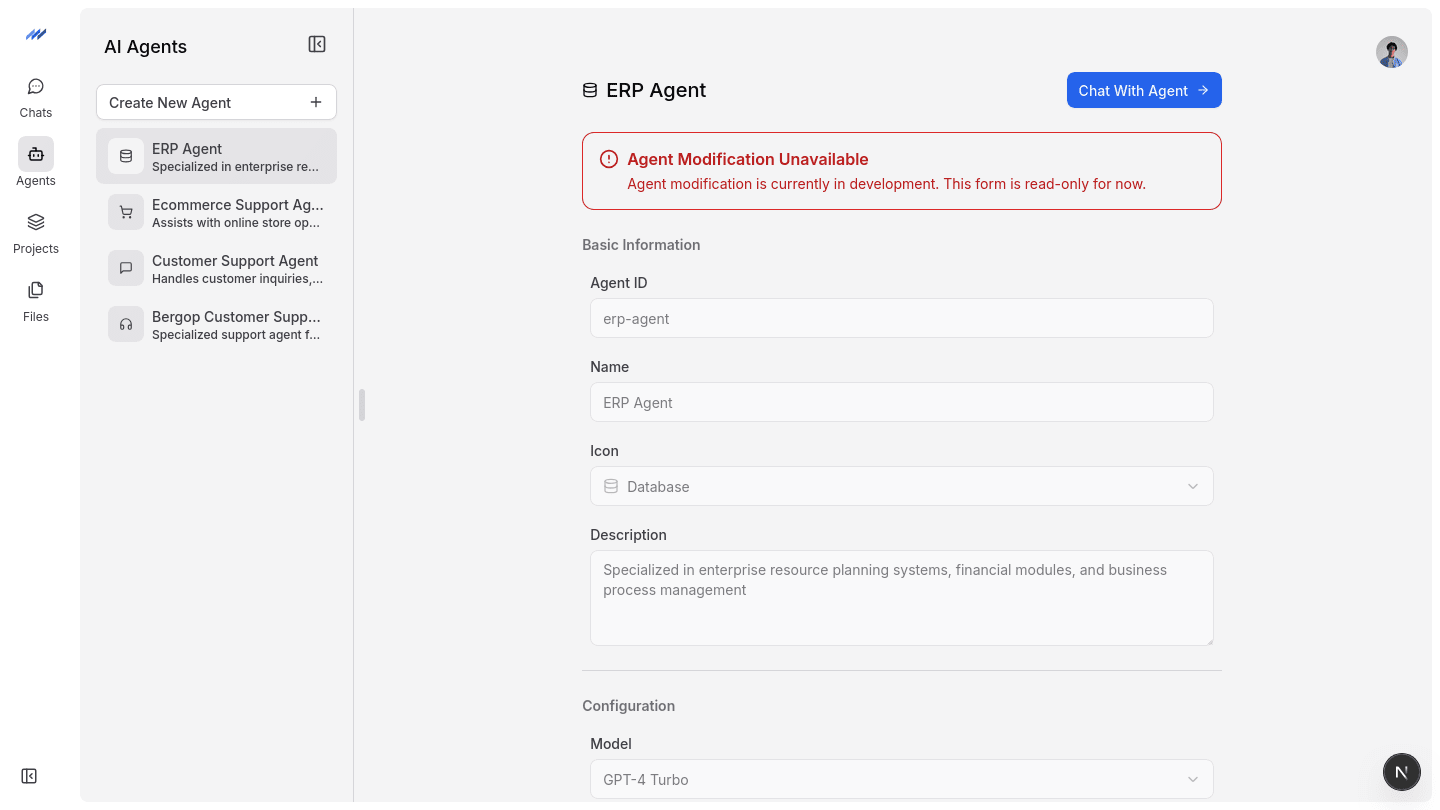The height and width of the screenshot is (810, 1440).
Task: Click the chevron of the Model dropdown
Action: tap(1193, 779)
